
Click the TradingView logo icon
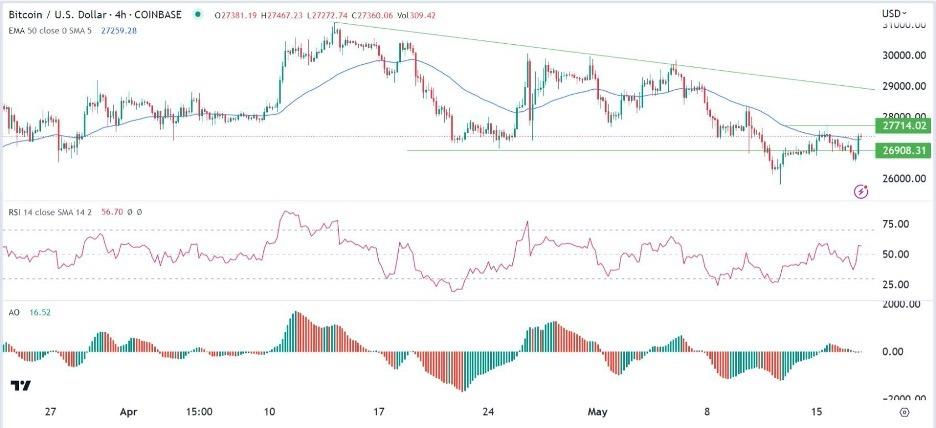pyautogui.click(x=19, y=386)
